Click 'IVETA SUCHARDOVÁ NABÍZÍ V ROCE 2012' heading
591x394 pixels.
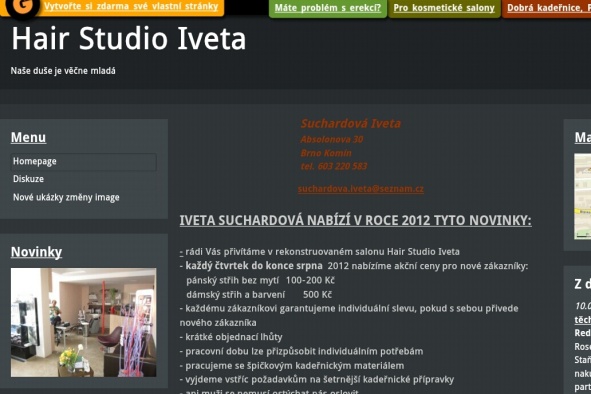(355, 221)
